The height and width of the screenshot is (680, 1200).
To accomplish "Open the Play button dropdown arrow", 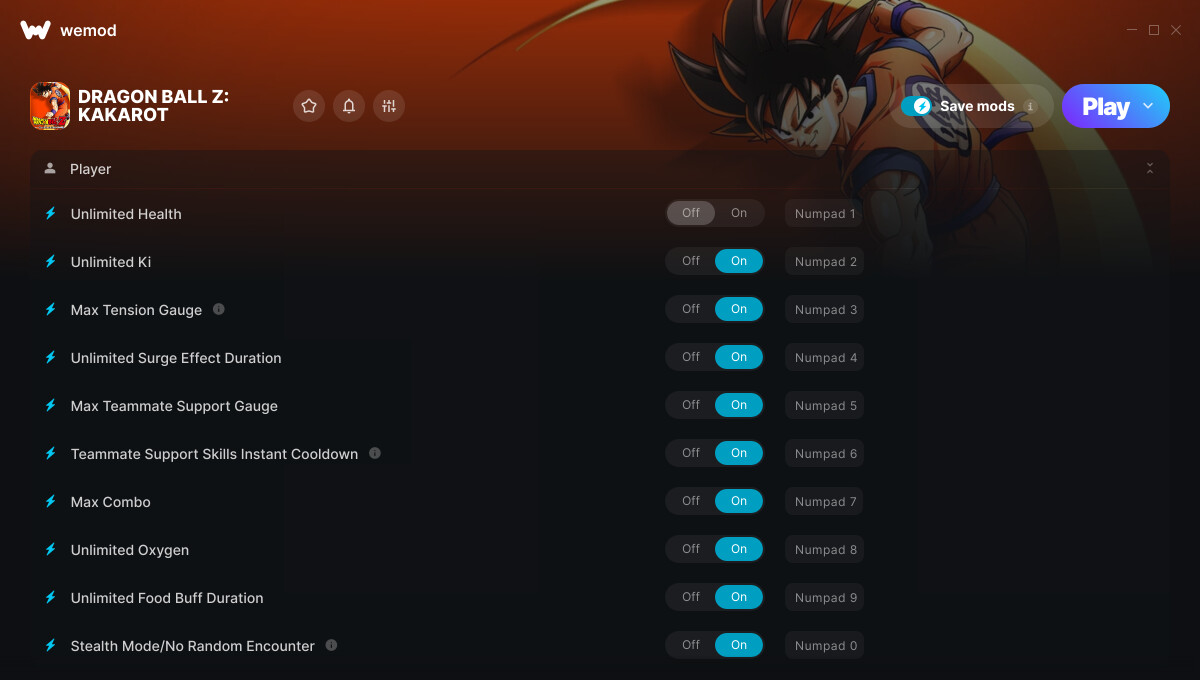I will coord(1148,106).
